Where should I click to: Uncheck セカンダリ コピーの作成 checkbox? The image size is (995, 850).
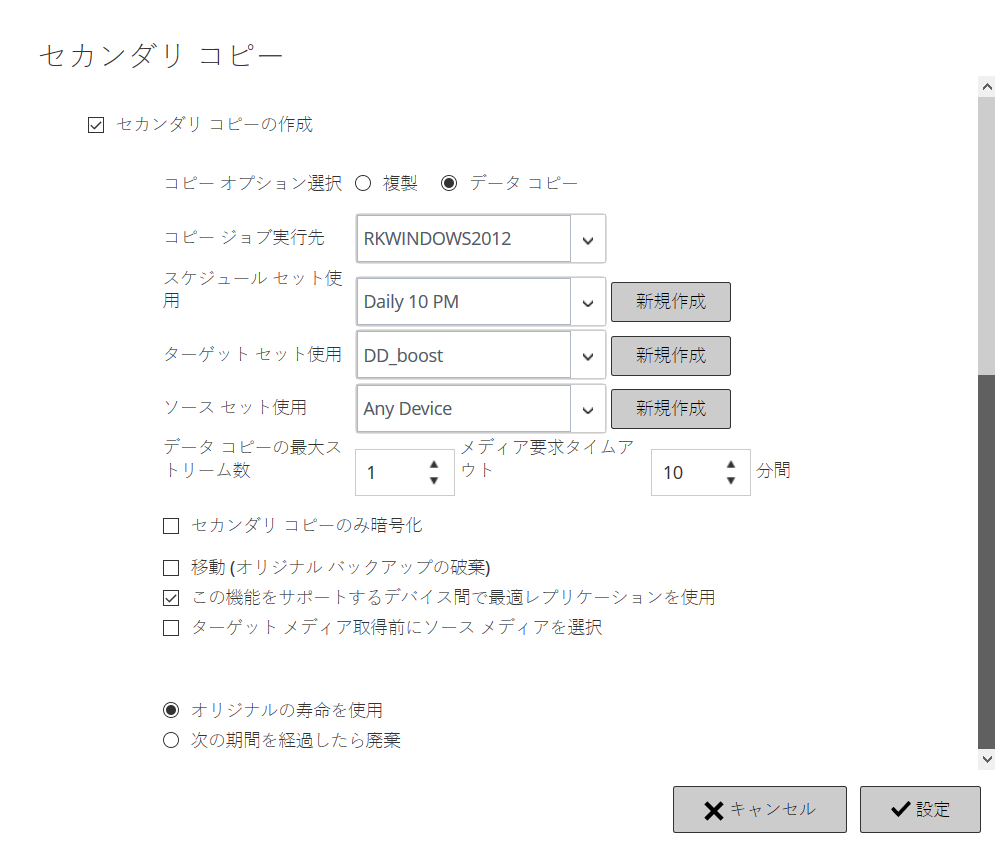97,125
